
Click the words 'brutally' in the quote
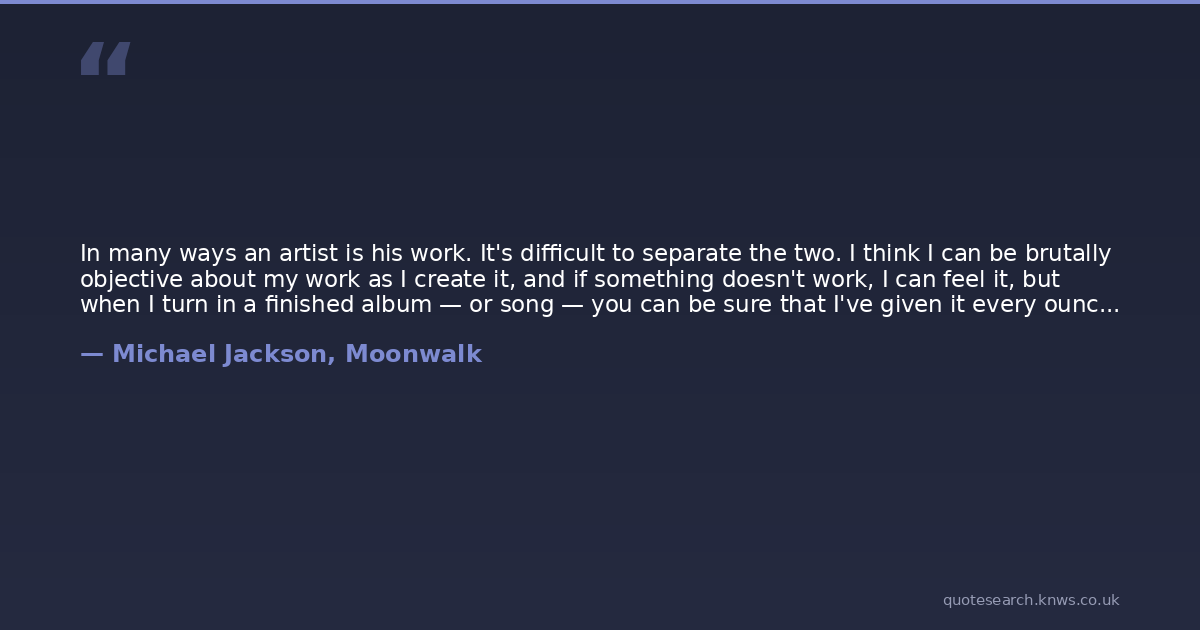tap(1067, 253)
